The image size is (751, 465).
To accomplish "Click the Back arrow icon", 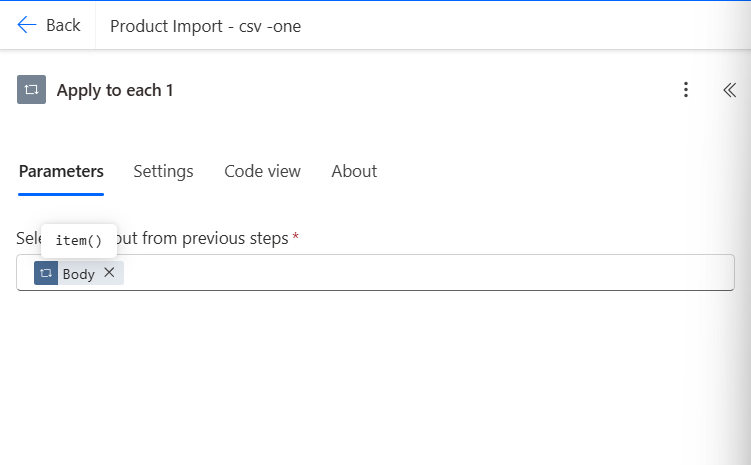I will pyautogui.click(x=27, y=25).
